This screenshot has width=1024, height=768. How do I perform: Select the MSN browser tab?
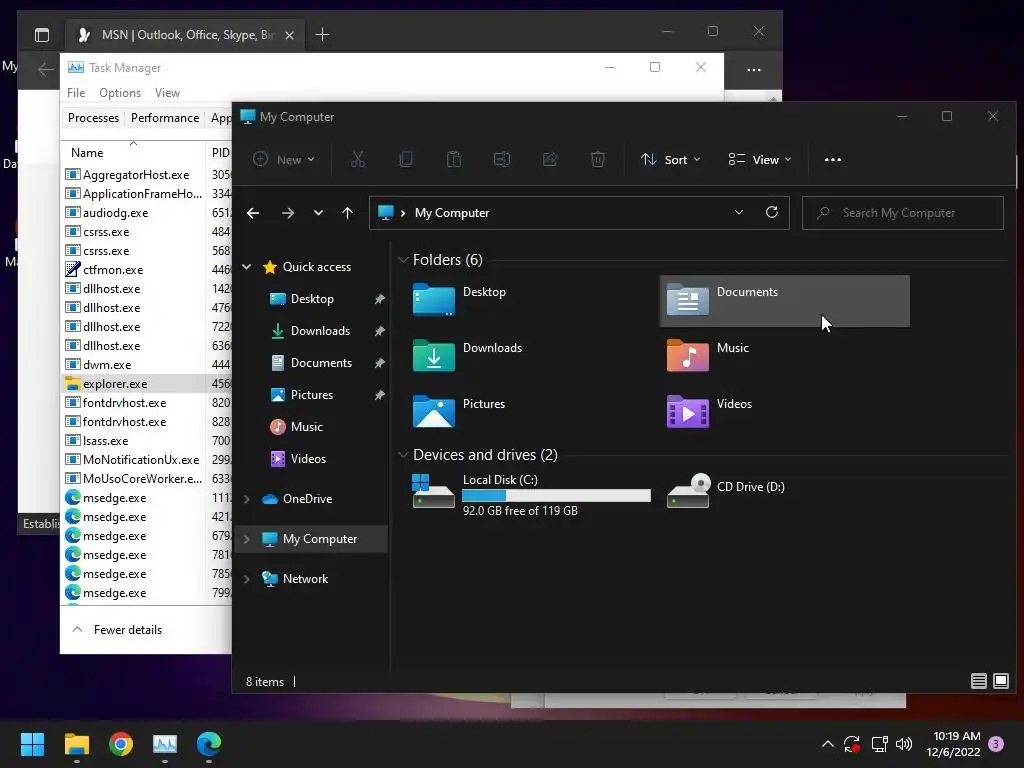(185, 35)
